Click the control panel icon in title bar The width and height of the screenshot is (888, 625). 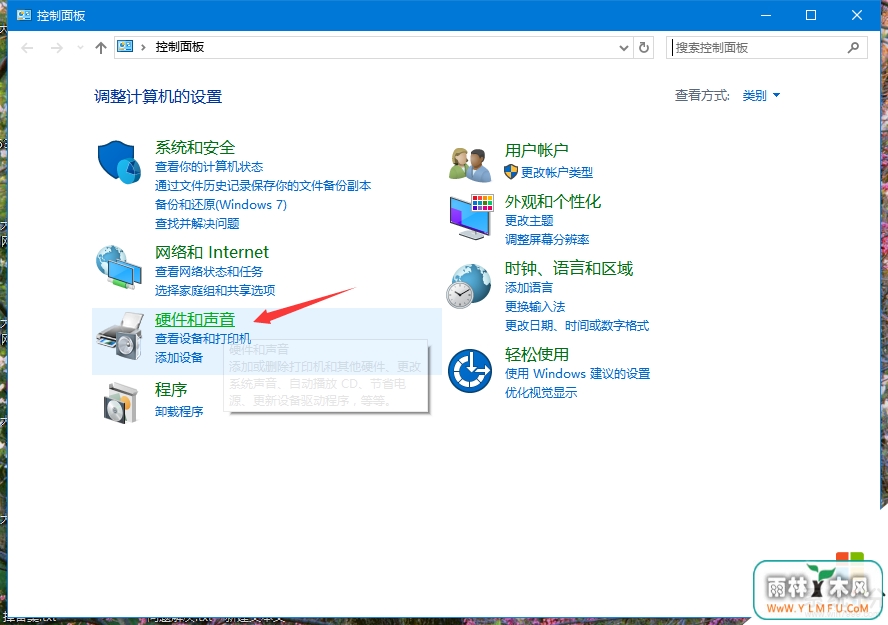[x=24, y=15]
